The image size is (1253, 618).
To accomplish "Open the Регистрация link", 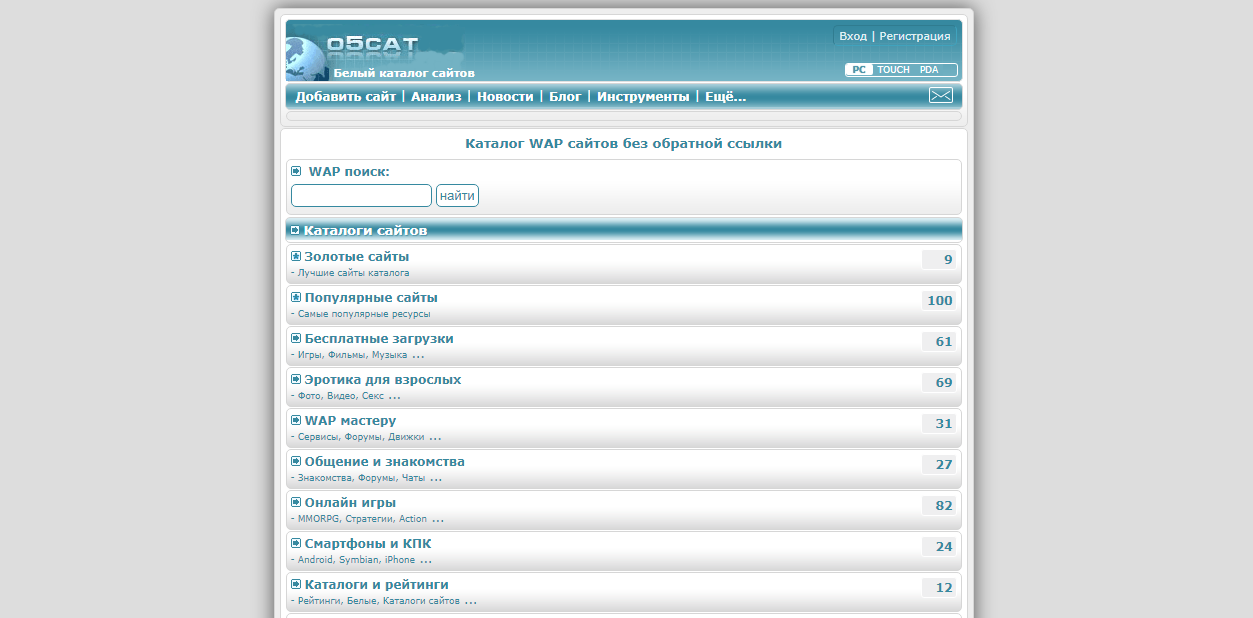I will (914, 36).
